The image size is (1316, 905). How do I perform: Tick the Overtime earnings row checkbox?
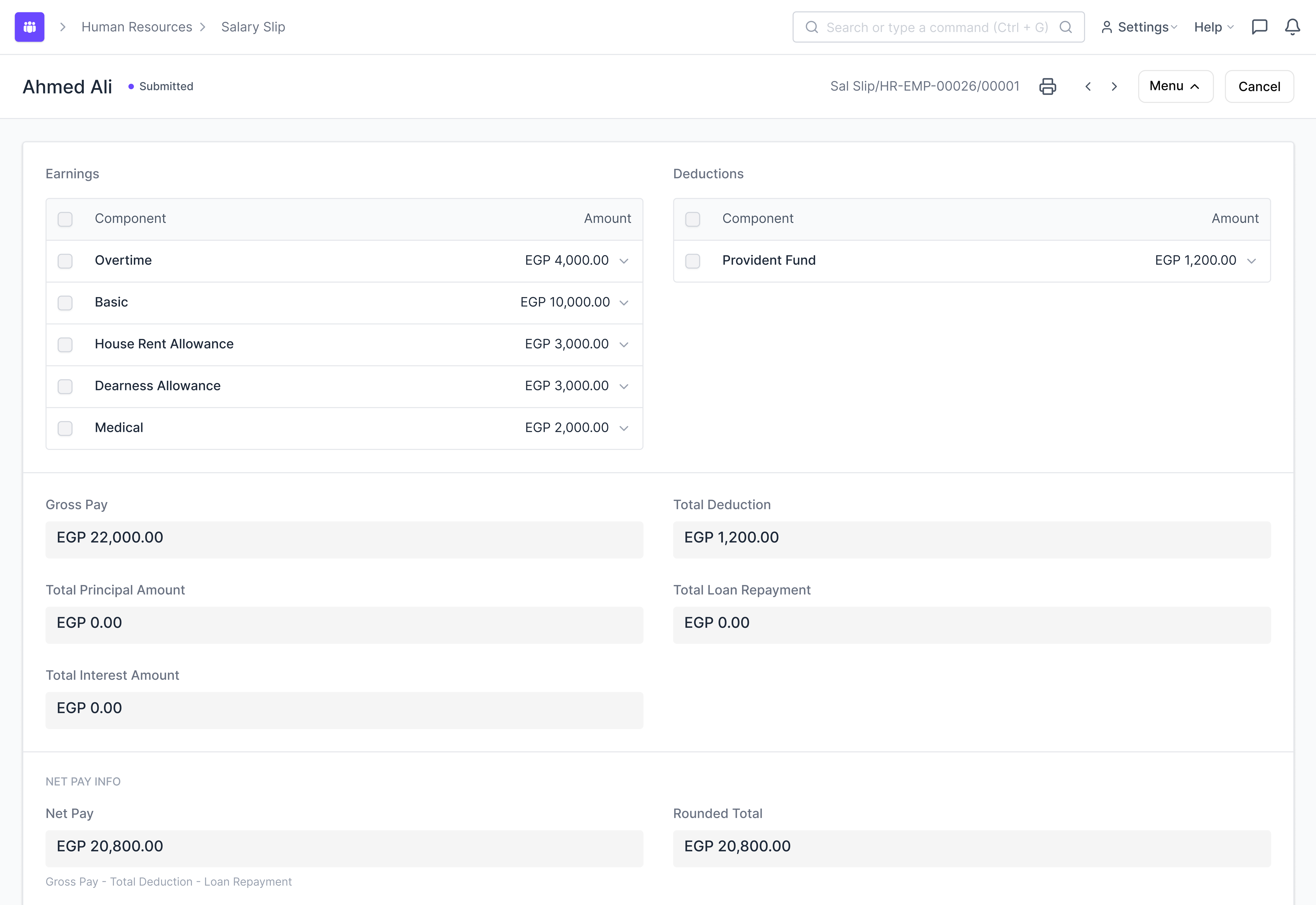click(65, 261)
